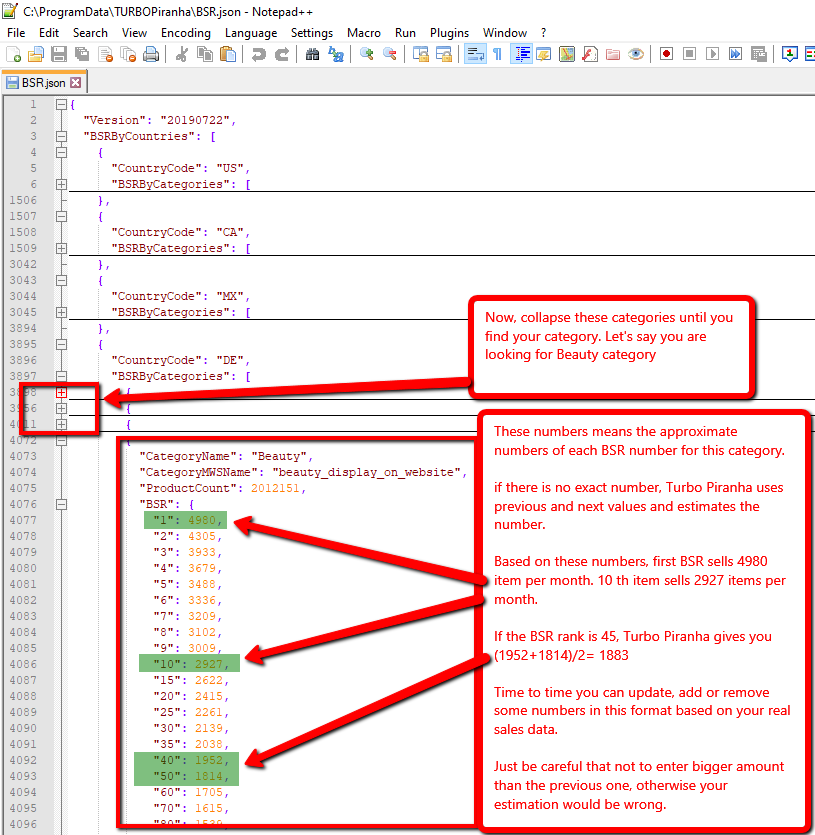815x835 pixels.
Task: Run macro multiple times icon
Action: point(735,54)
